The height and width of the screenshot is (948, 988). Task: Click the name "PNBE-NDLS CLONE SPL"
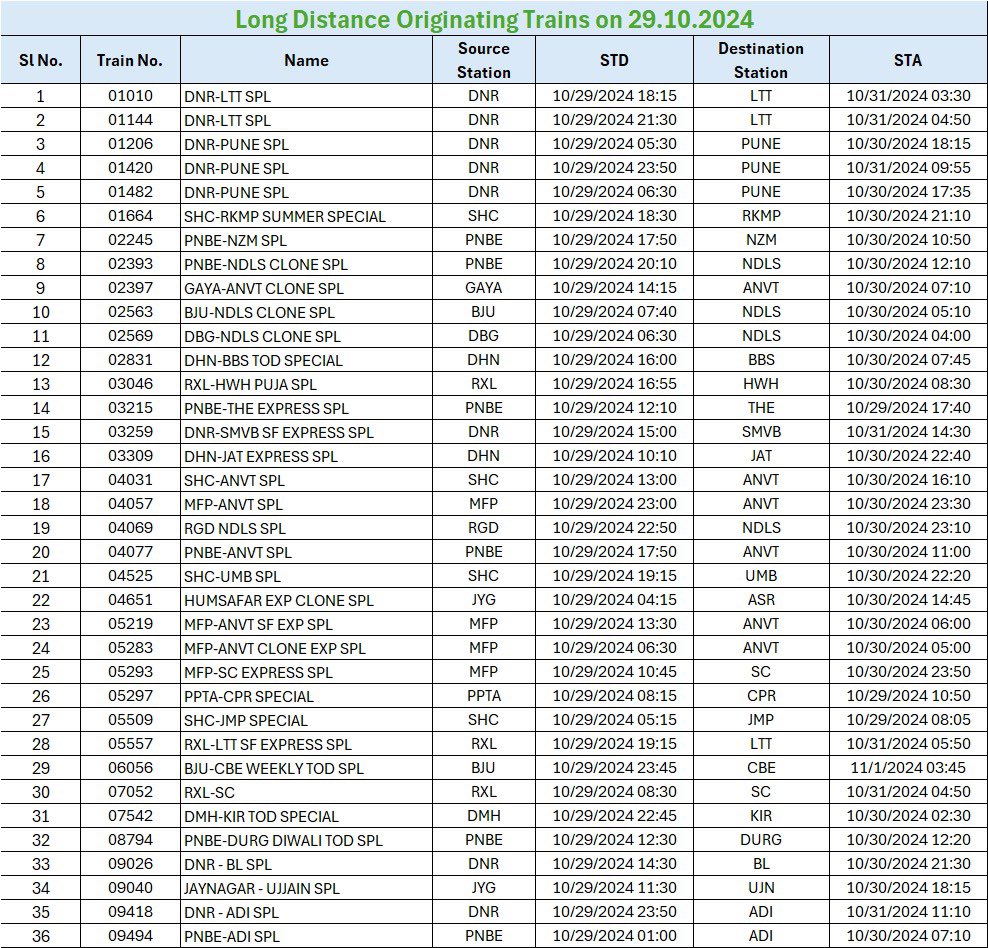pyautogui.click(x=266, y=264)
